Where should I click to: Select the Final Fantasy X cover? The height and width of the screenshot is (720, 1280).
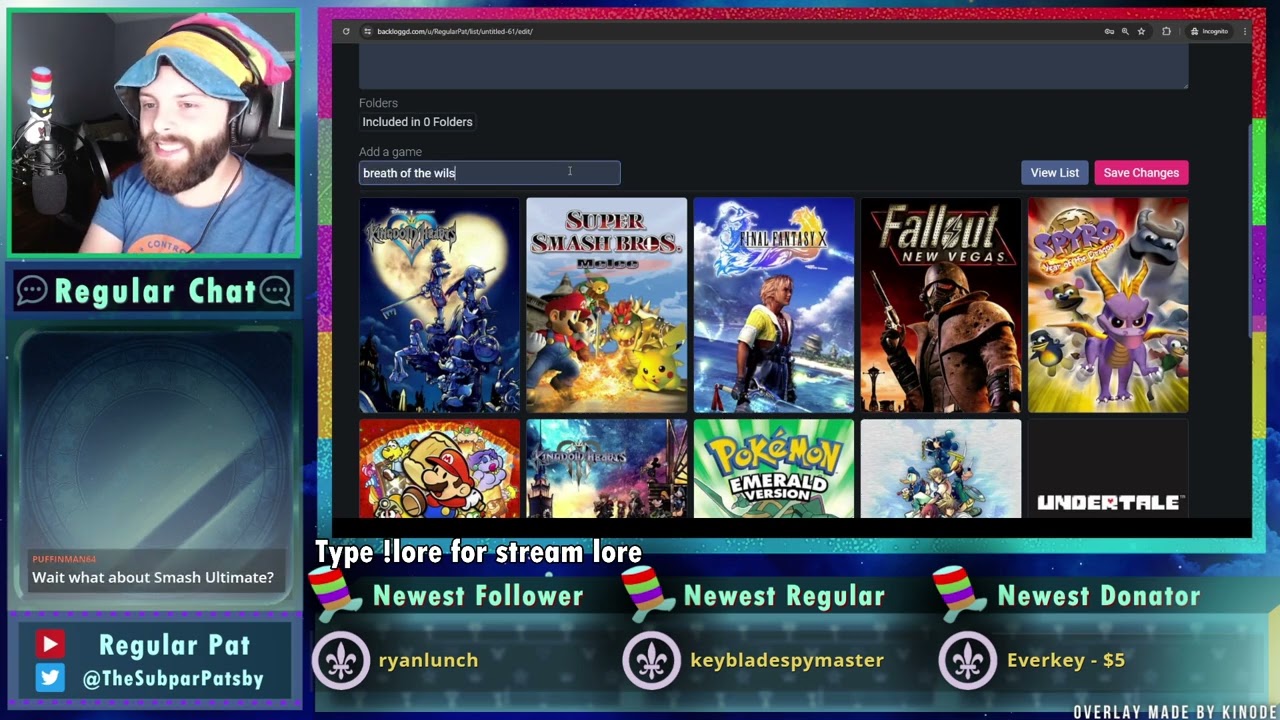(773, 305)
